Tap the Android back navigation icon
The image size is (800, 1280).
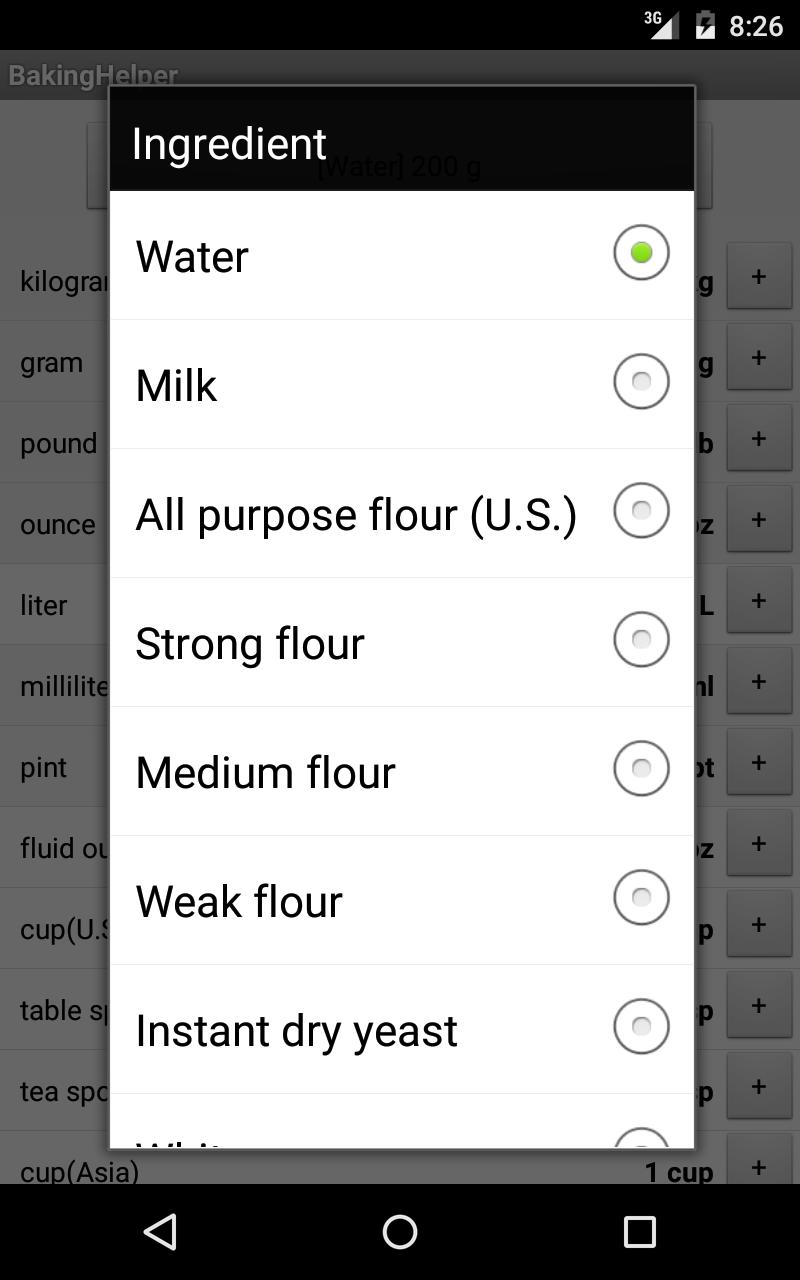pyautogui.click(x=160, y=1232)
